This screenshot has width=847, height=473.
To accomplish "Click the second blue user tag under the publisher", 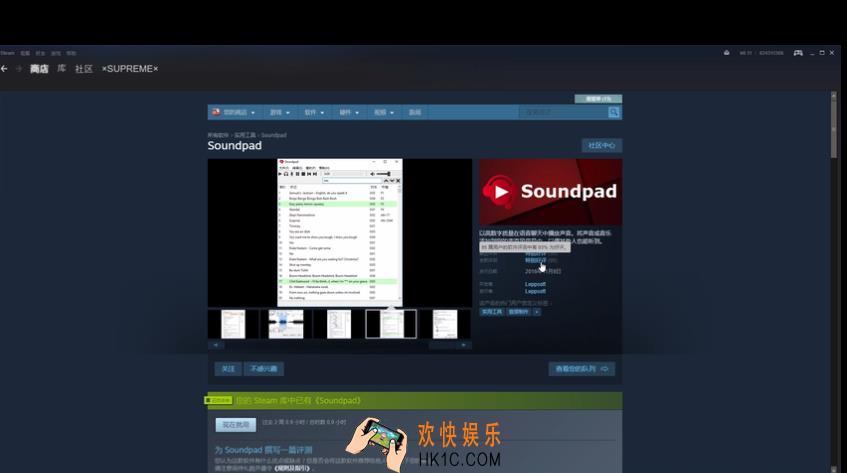I will [x=519, y=312].
